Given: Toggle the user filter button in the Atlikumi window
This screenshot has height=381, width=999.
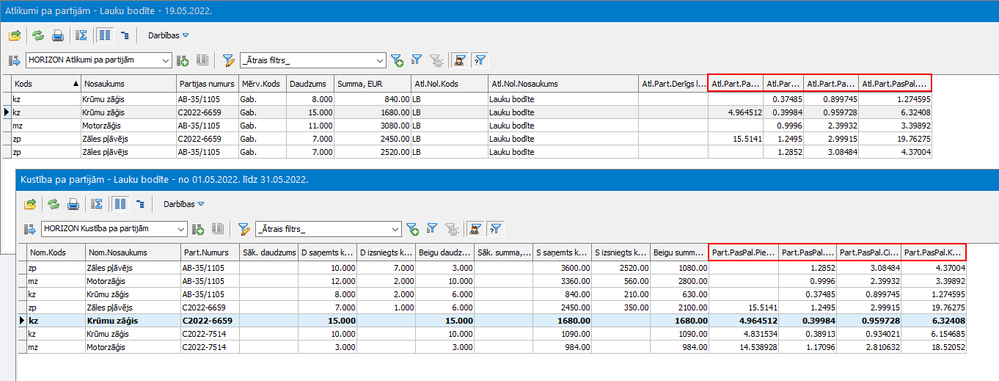Looking at the screenshot, I should [458, 61].
